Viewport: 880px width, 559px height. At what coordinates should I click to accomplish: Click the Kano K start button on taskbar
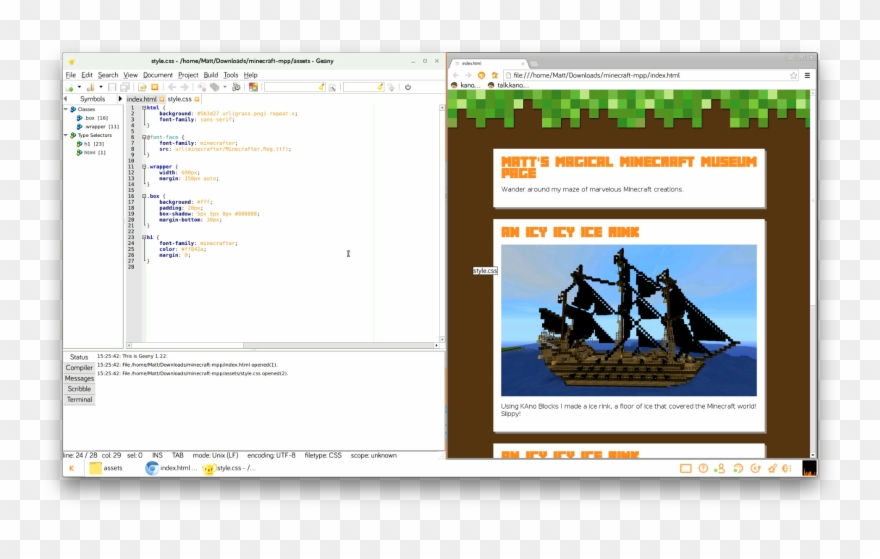72,468
